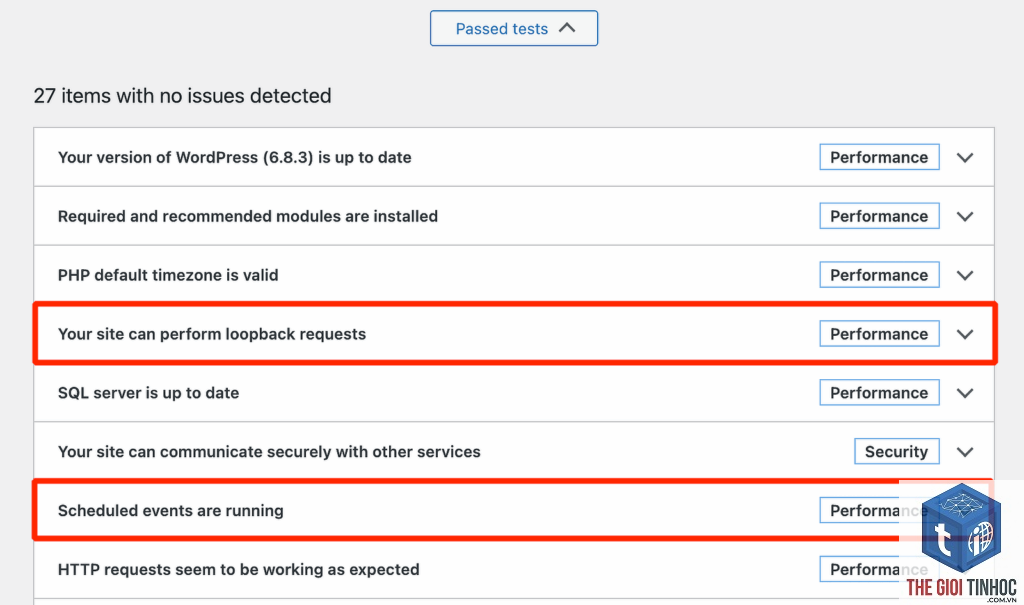Click 'Your site can perform loopback requests'
The image size is (1024, 605).
click(212, 334)
